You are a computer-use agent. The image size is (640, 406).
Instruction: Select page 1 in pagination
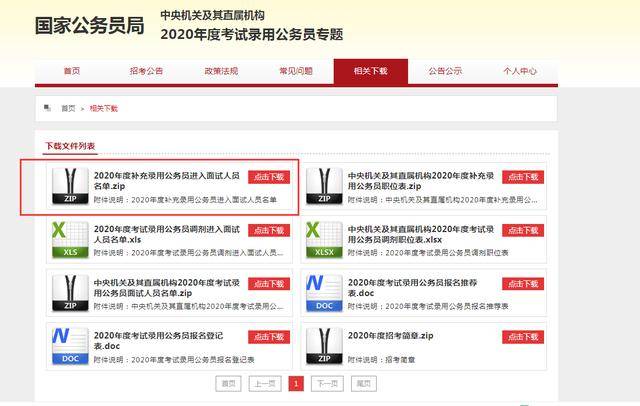(296, 384)
